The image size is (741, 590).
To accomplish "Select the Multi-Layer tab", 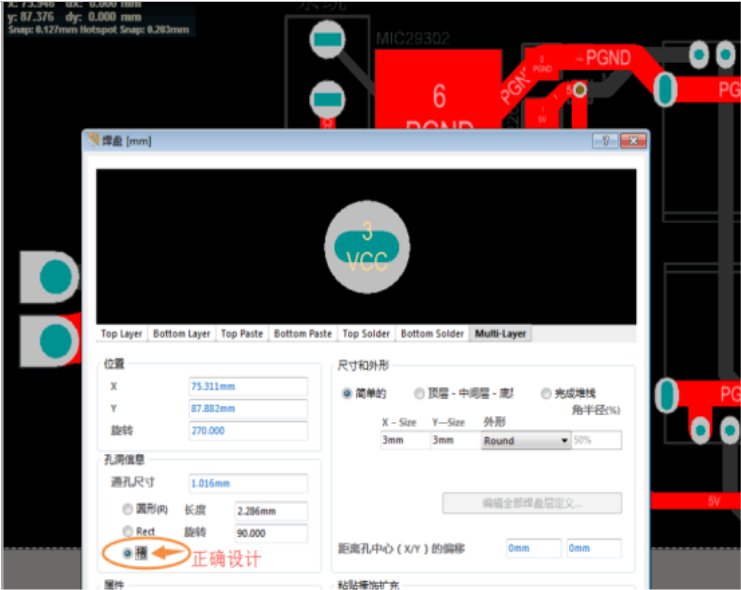I will [x=500, y=333].
